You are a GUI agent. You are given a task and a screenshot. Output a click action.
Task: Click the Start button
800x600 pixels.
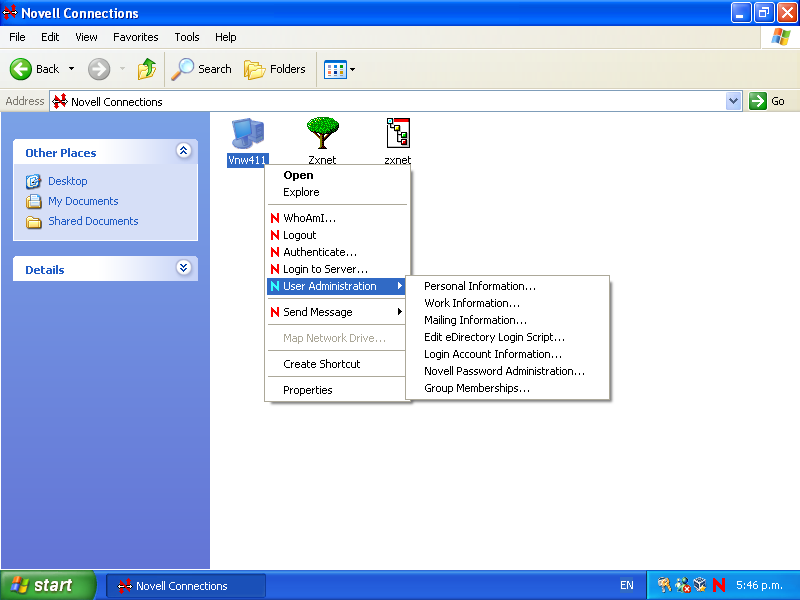pyautogui.click(x=48, y=585)
